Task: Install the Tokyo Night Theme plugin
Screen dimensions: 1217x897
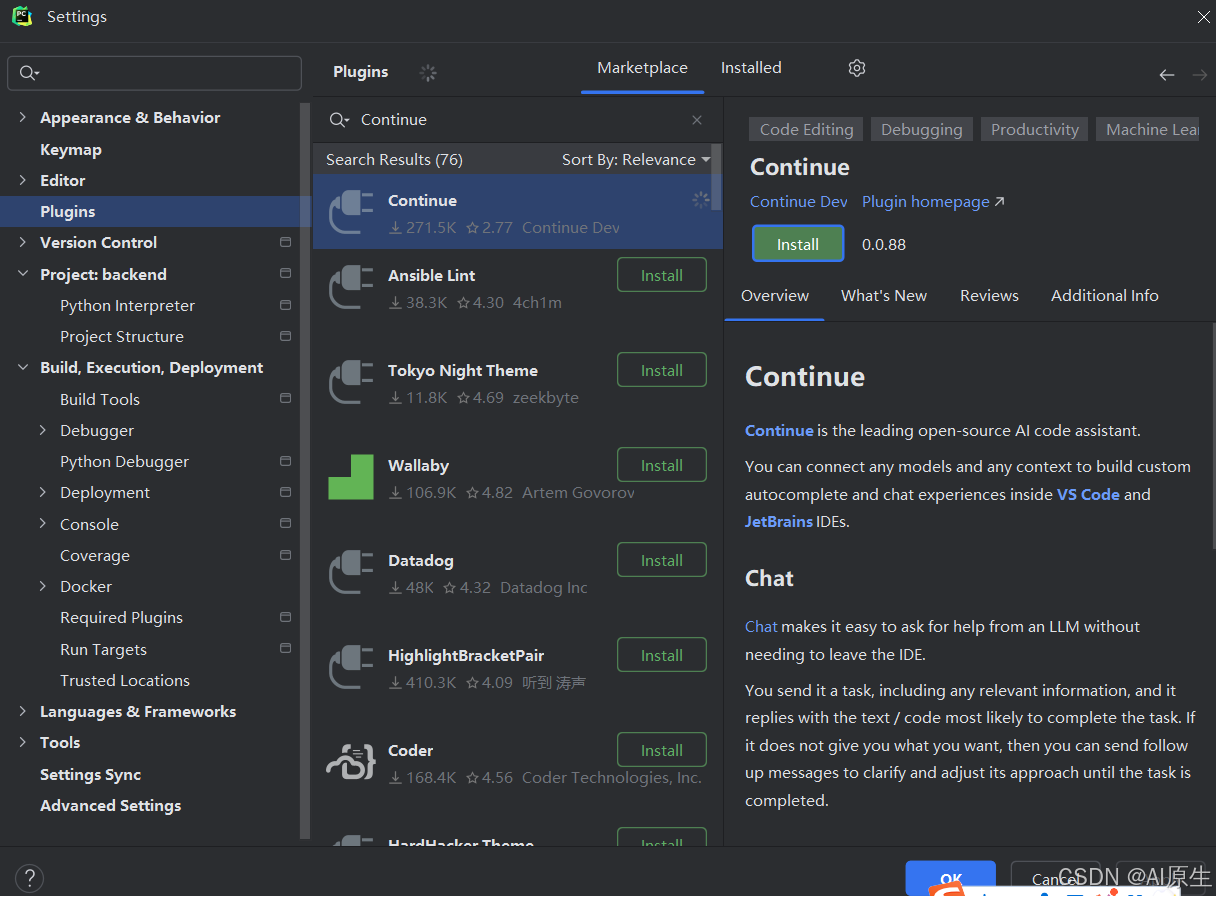Action: point(662,370)
